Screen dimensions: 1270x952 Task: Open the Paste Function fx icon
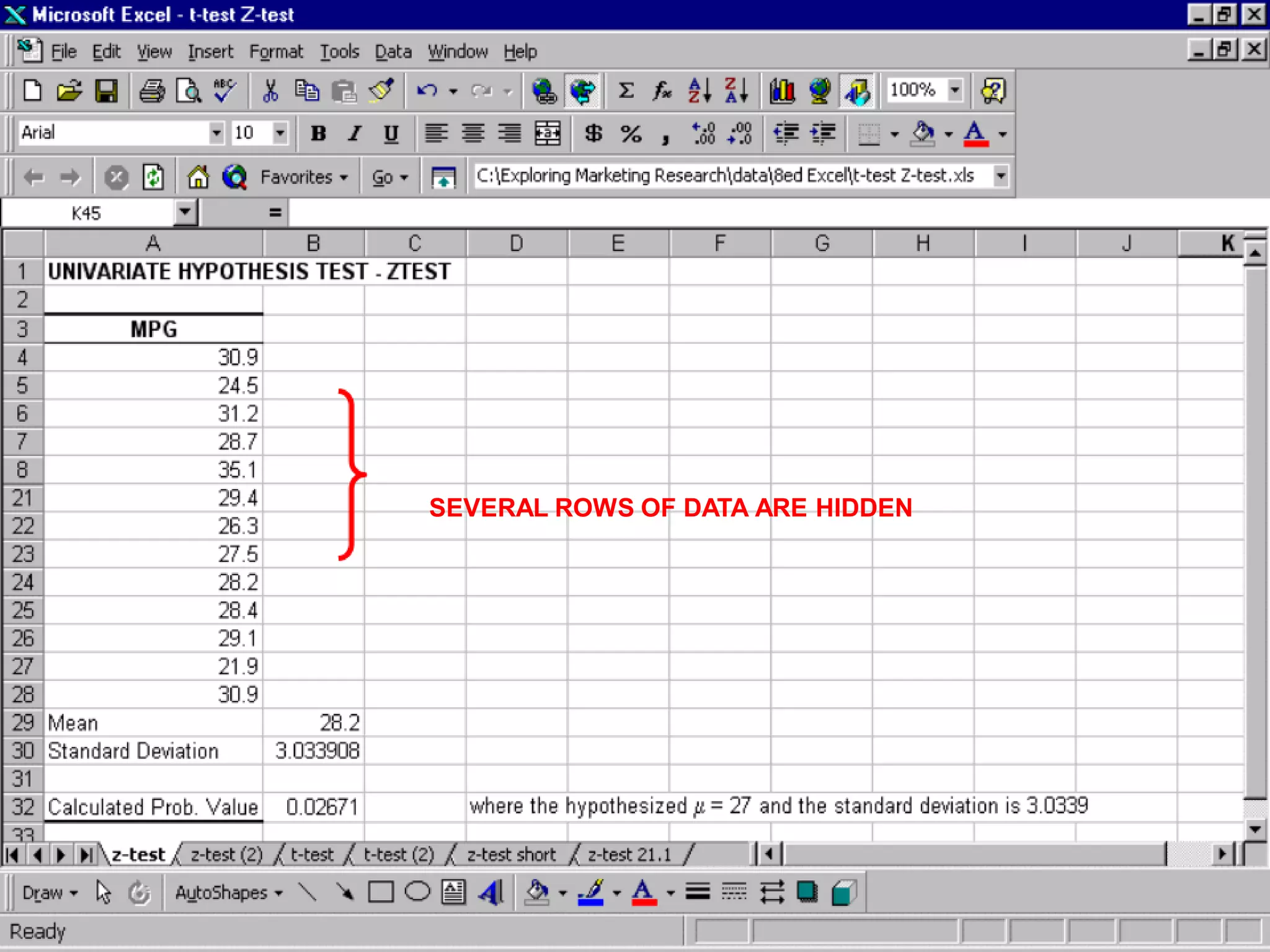(662, 91)
